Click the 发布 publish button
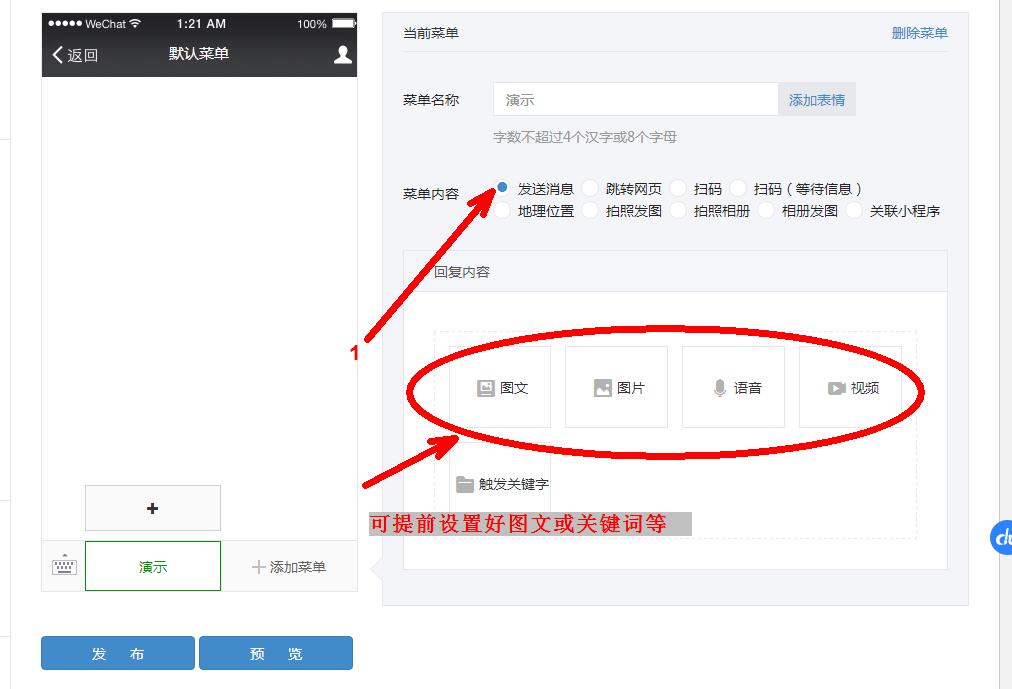 pyautogui.click(x=118, y=653)
